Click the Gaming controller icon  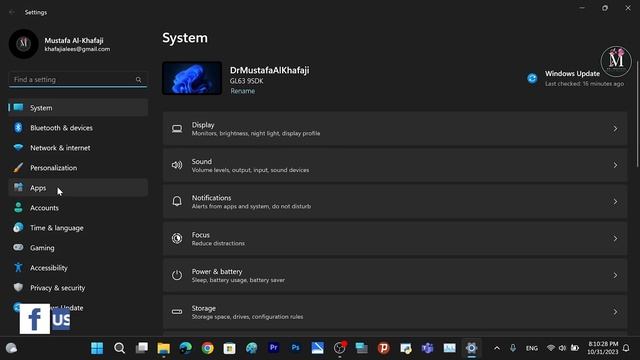click(18, 247)
